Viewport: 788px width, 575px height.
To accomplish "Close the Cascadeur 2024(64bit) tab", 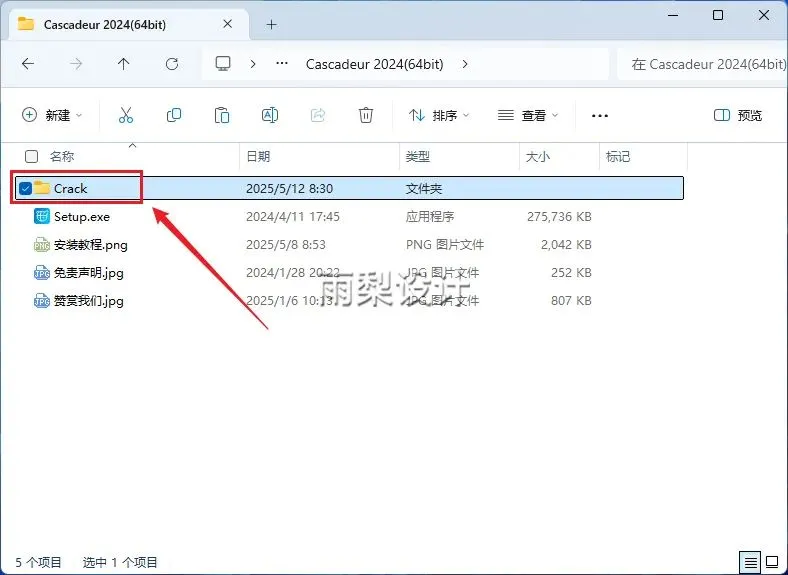I will [x=228, y=24].
